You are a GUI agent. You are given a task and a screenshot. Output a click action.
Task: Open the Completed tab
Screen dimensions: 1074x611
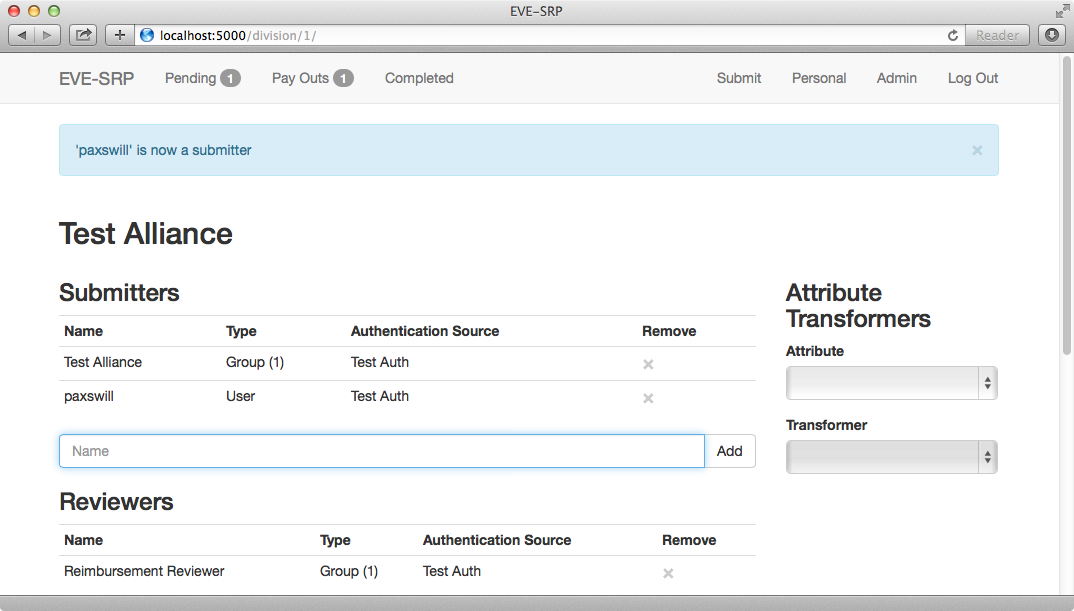419,78
